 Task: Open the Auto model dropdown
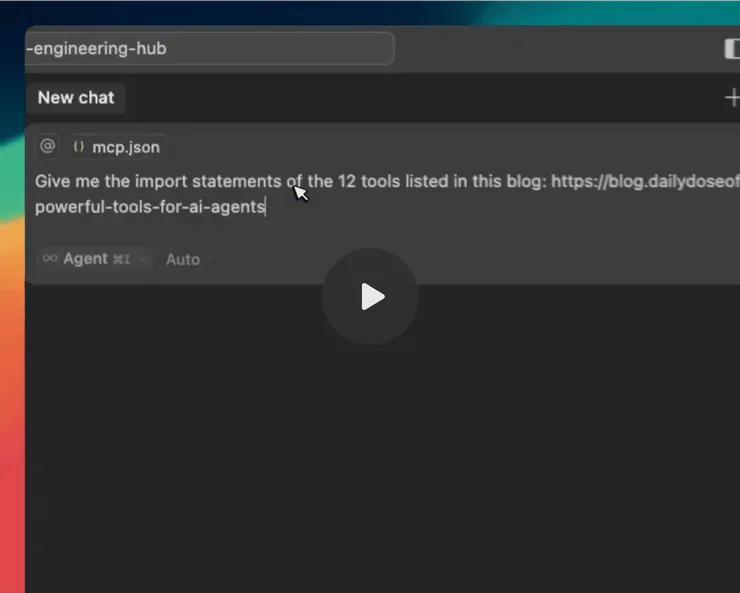[189, 259]
